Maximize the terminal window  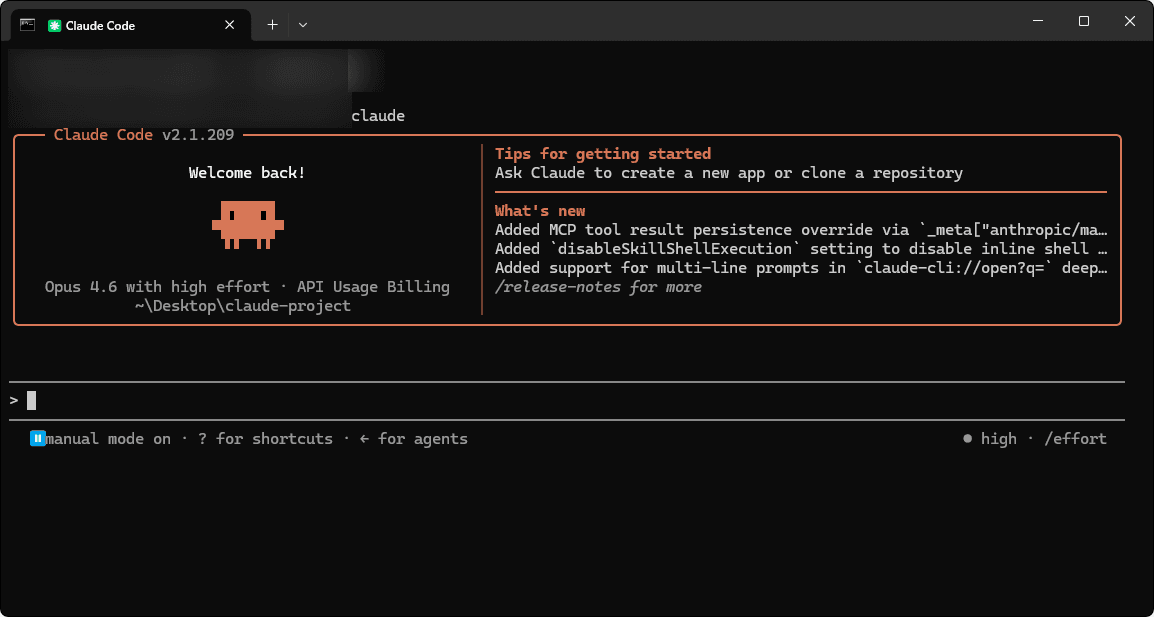[x=1083, y=21]
